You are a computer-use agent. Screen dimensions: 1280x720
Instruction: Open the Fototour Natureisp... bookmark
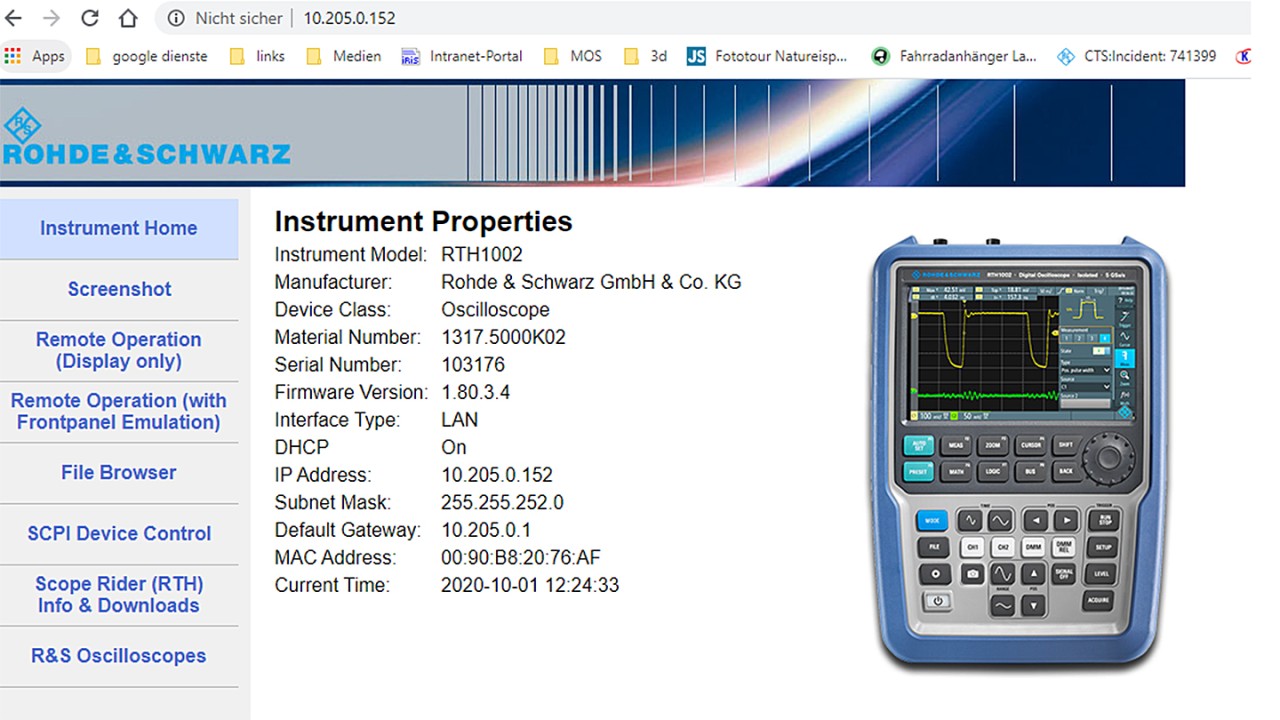point(767,56)
